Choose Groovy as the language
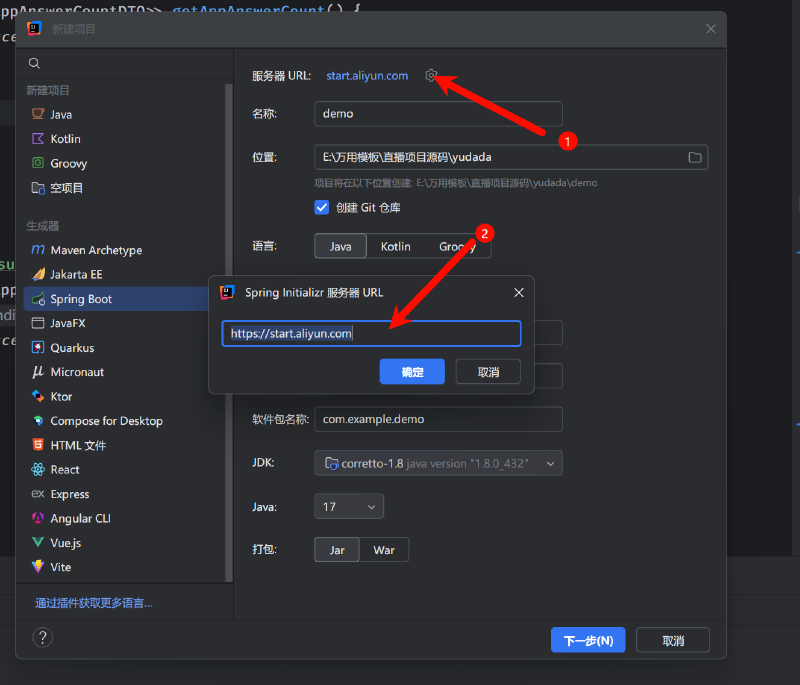The image size is (800, 685). point(457,246)
